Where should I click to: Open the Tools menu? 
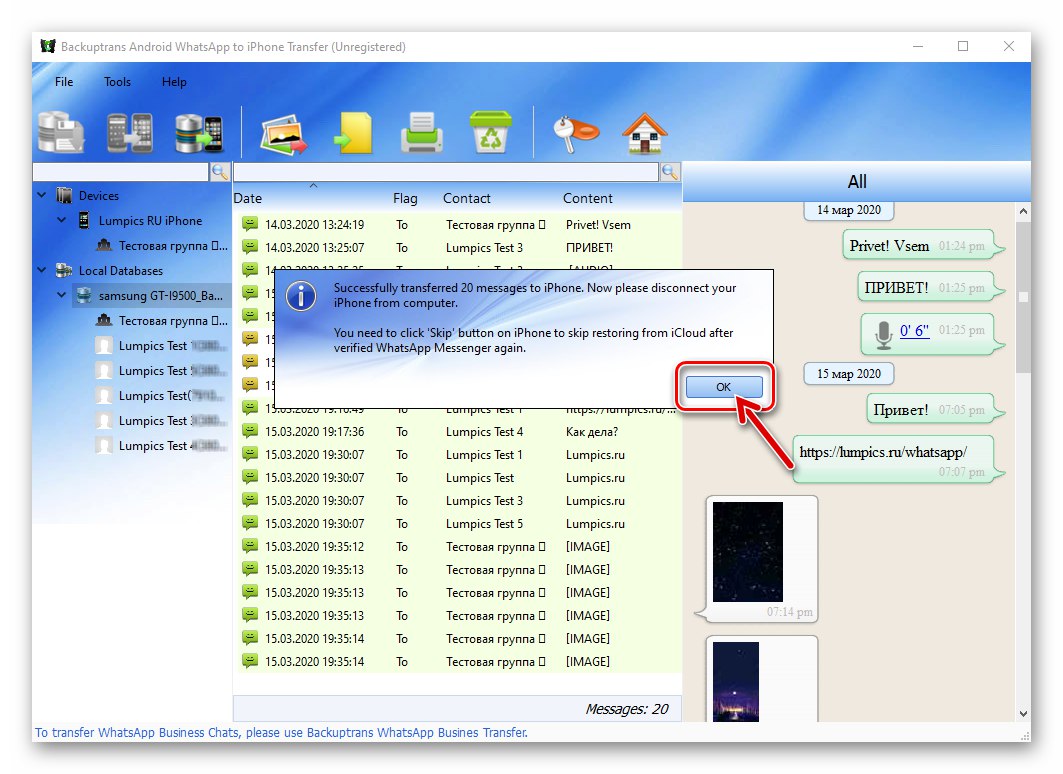click(x=117, y=81)
